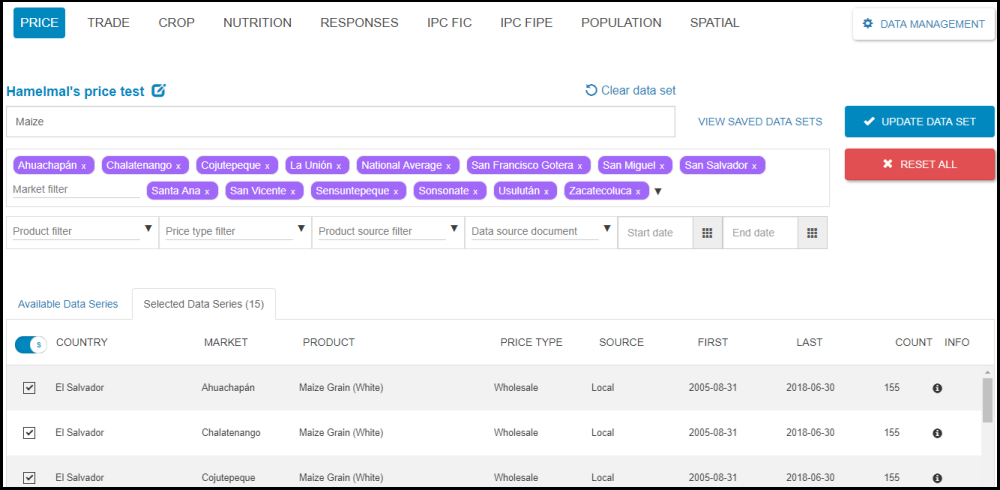Uncheck the Ahuachapán row checkbox
The image size is (1000, 490).
coord(29,388)
